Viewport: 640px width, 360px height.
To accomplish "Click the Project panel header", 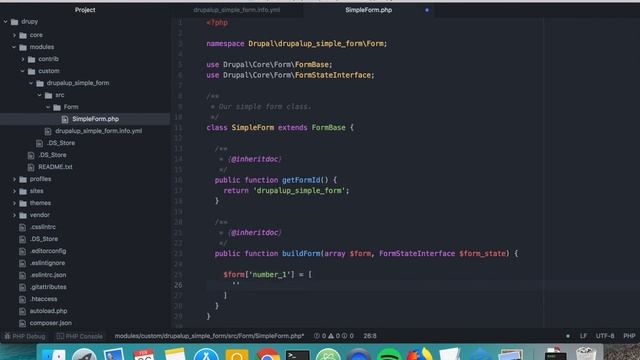I will 85,10.
